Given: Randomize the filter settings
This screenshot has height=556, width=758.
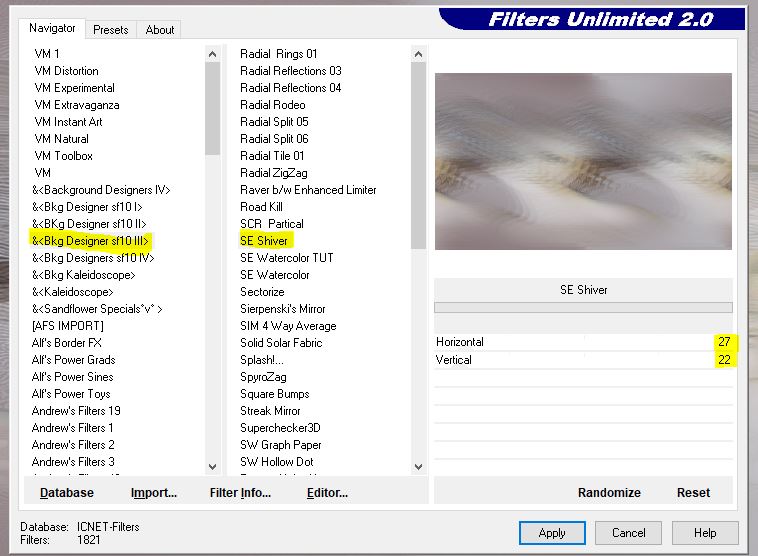Looking at the screenshot, I should point(609,492).
